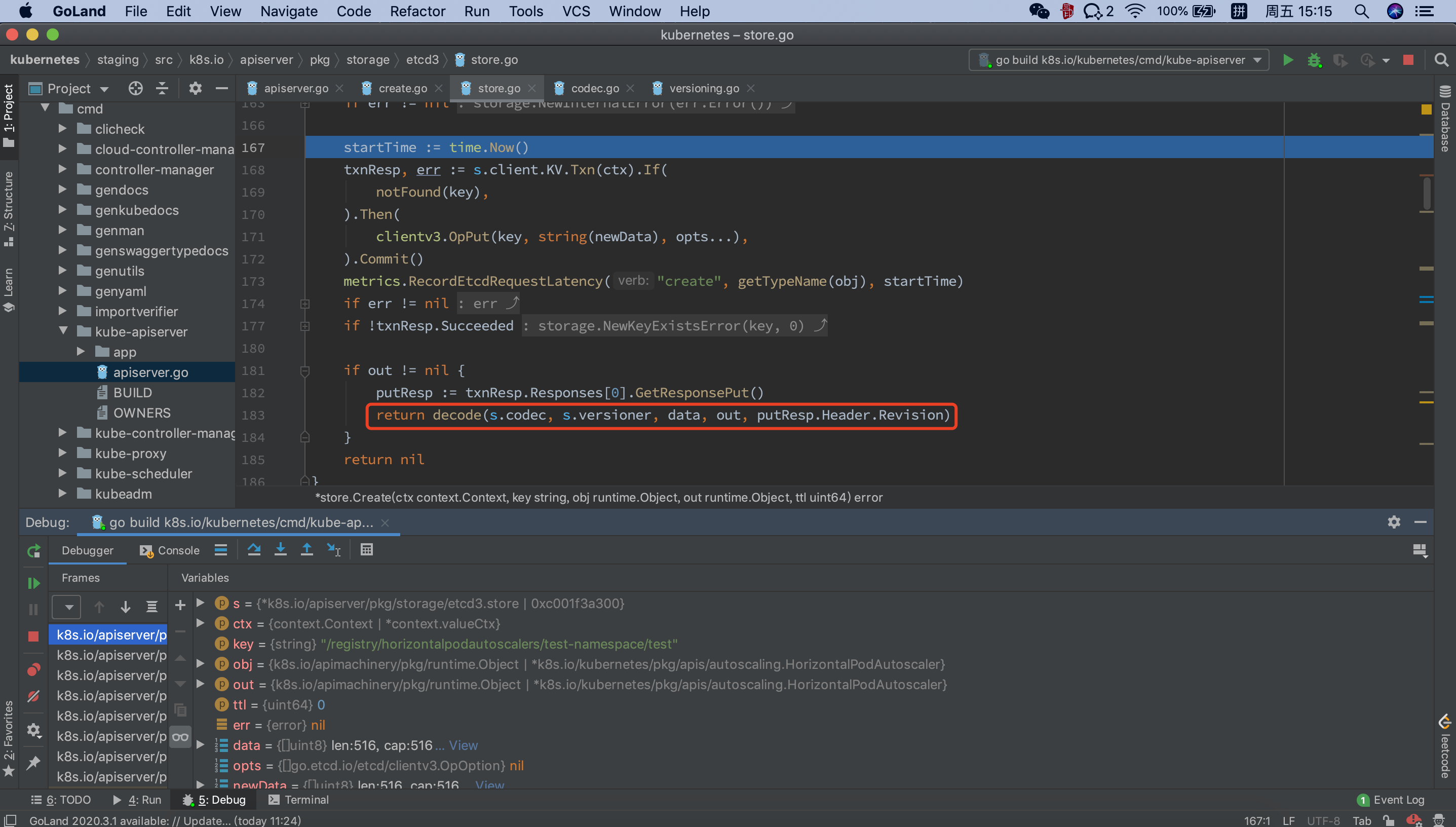This screenshot has height=827, width=1456.
Task: Click the Step Into debugger icon
Action: point(281,549)
